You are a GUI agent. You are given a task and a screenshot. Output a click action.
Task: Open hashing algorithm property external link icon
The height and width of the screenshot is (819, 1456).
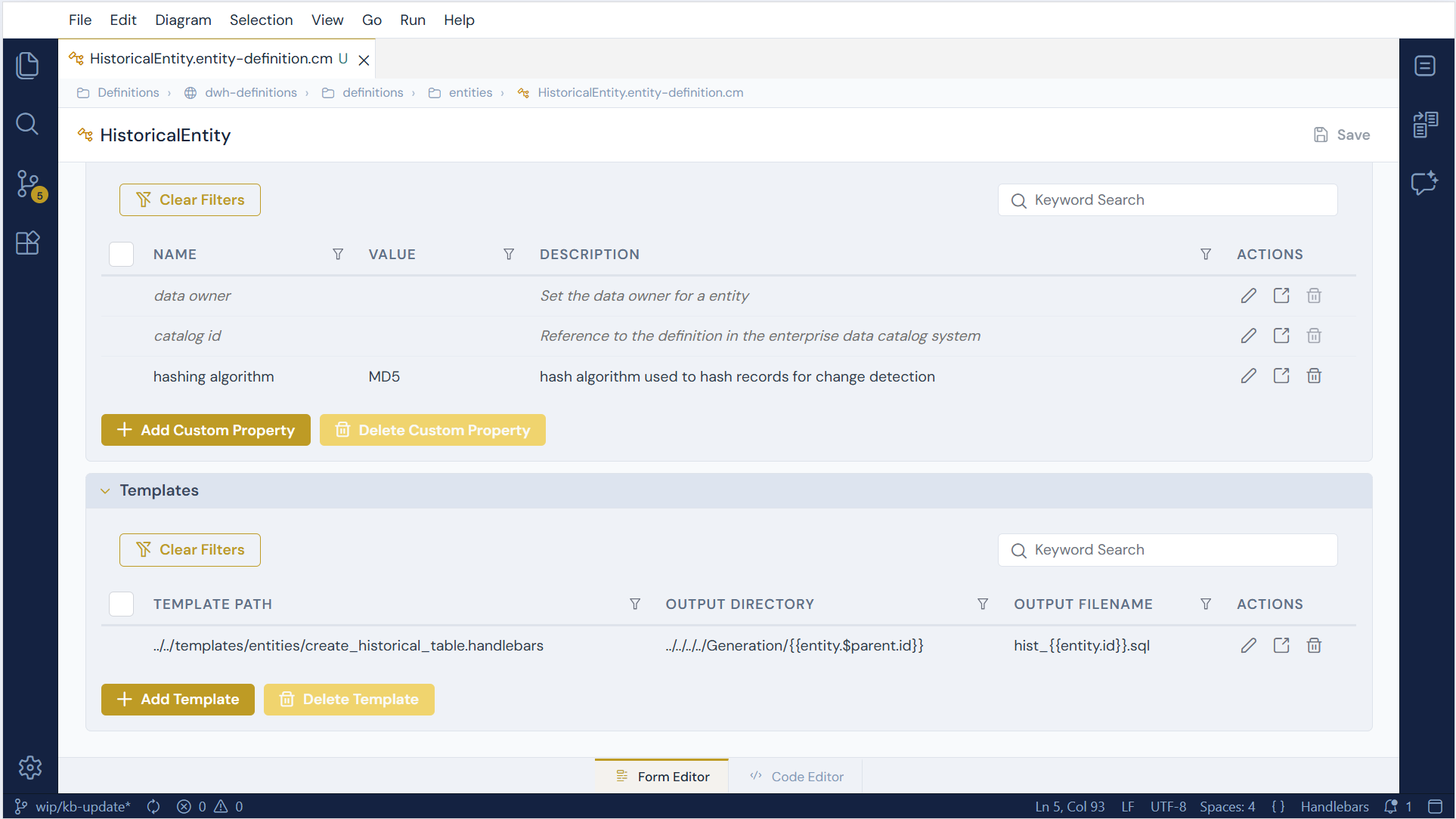click(x=1281, y=376)
